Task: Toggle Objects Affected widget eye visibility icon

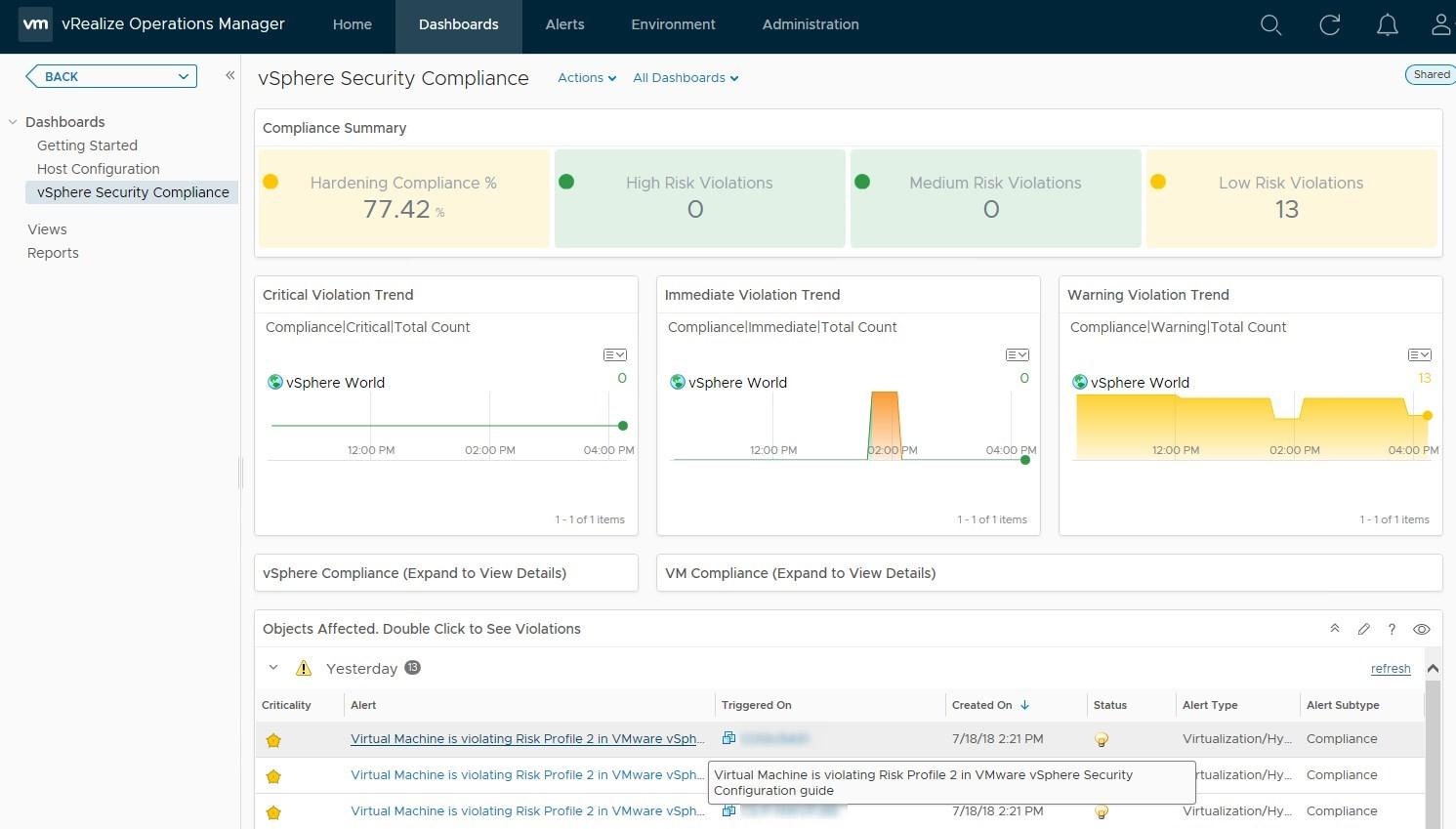Action: (x=1422, y=629)
